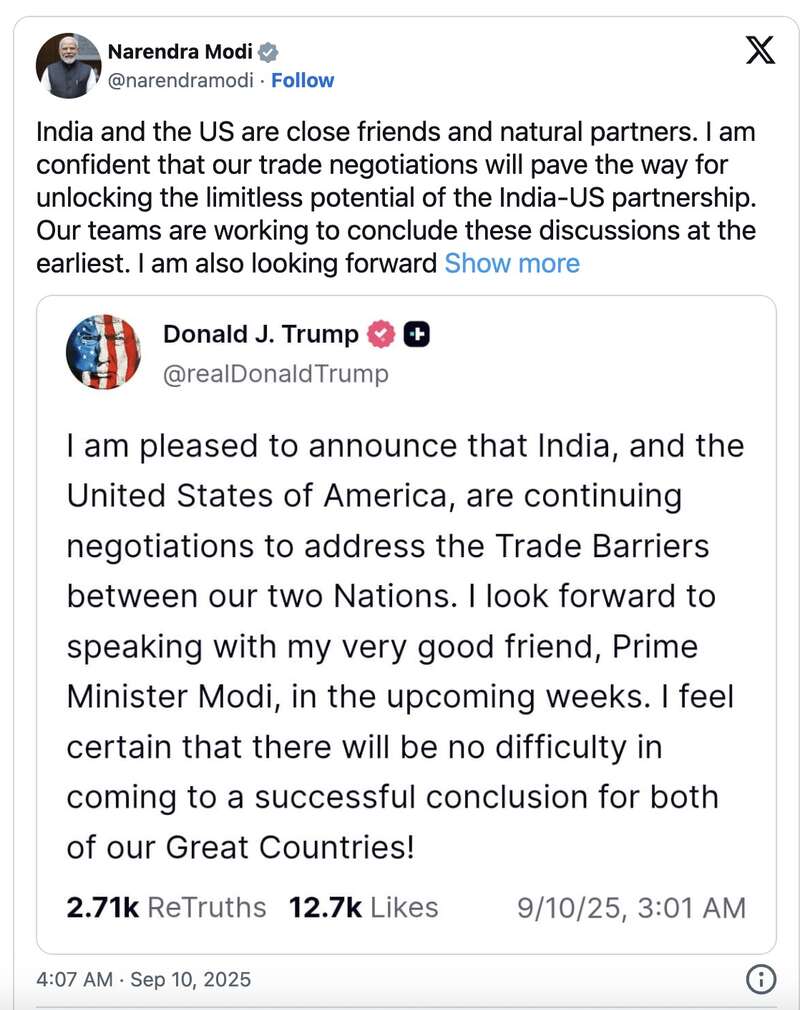Open the Narendra Modi display name

[180, 53]
